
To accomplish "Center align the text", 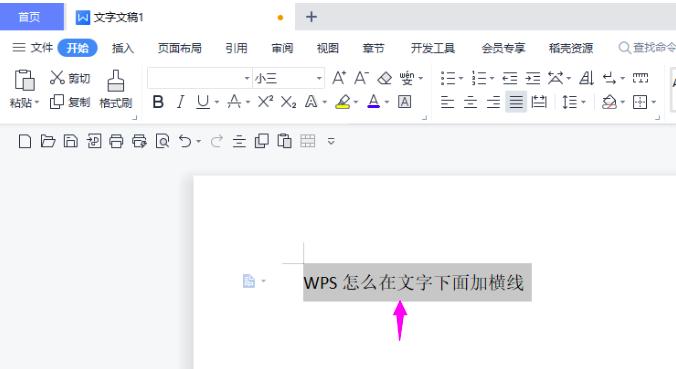I will pyautogui.click(x=470, y=102).
